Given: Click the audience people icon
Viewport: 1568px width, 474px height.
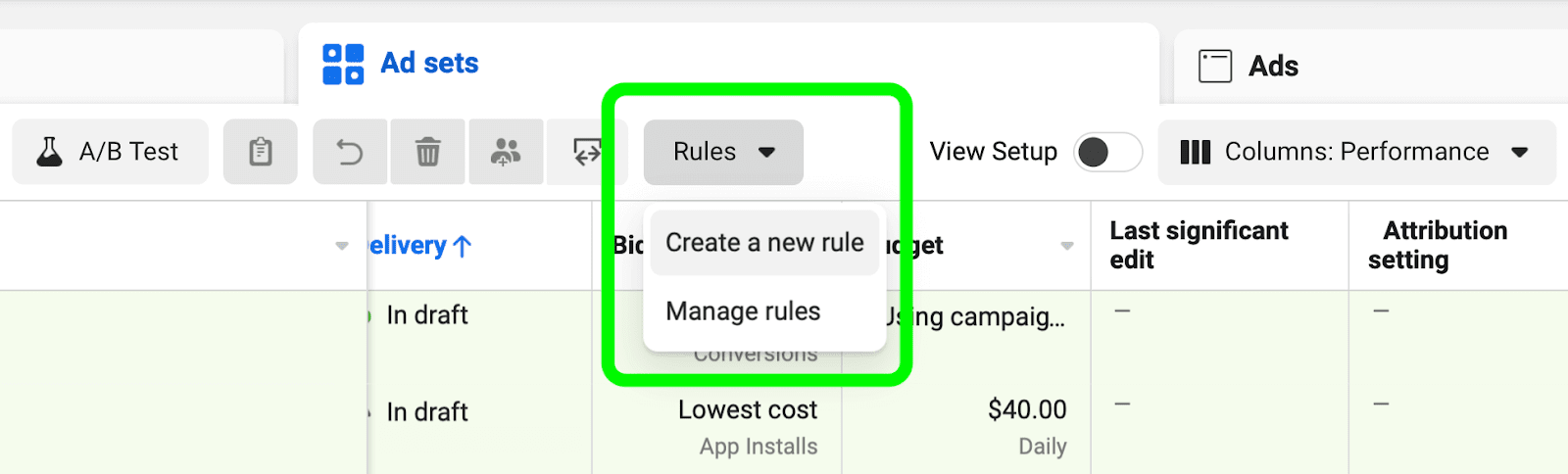Looking at the screenshot, I should [x=506, y=152].
